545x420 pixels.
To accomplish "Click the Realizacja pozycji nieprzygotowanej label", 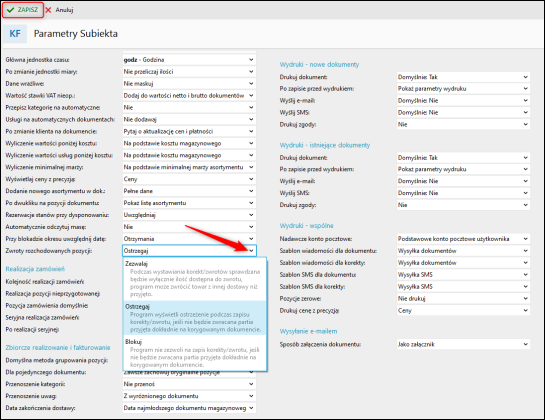I will point(53,294).
